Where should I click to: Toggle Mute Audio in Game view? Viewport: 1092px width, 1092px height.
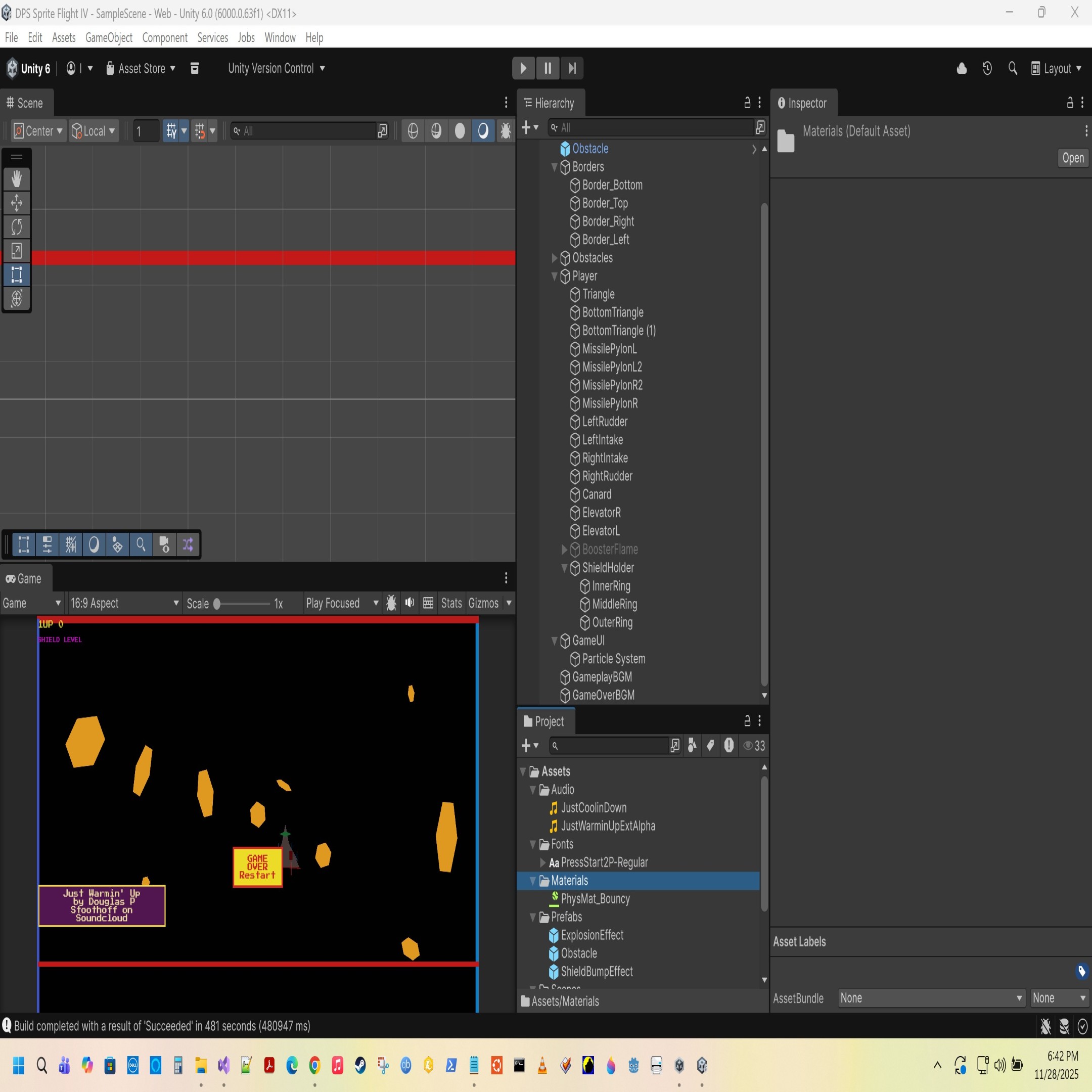410,603
